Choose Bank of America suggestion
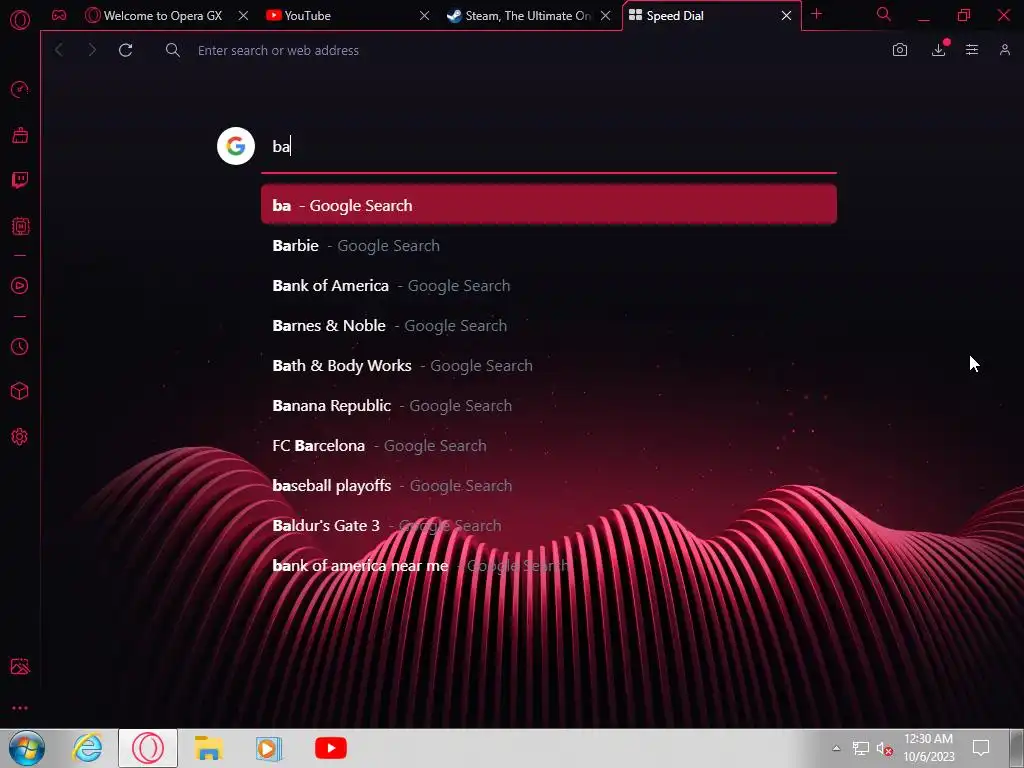 point(549,285)
